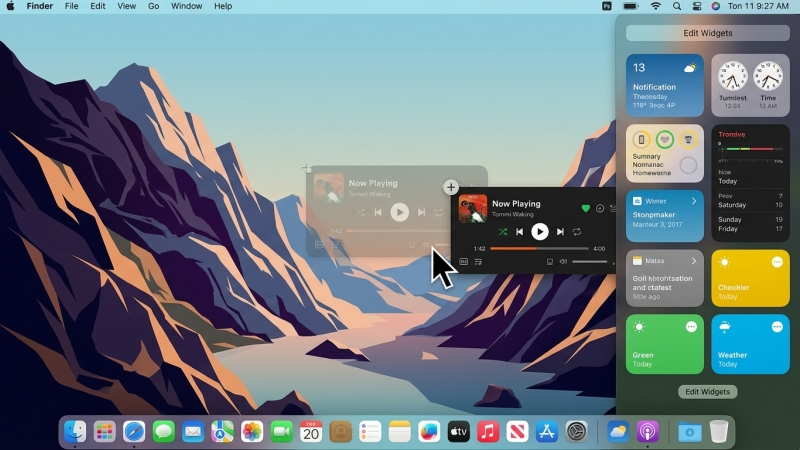Open FaceTime from the Dock

click(x=282, y=432)
